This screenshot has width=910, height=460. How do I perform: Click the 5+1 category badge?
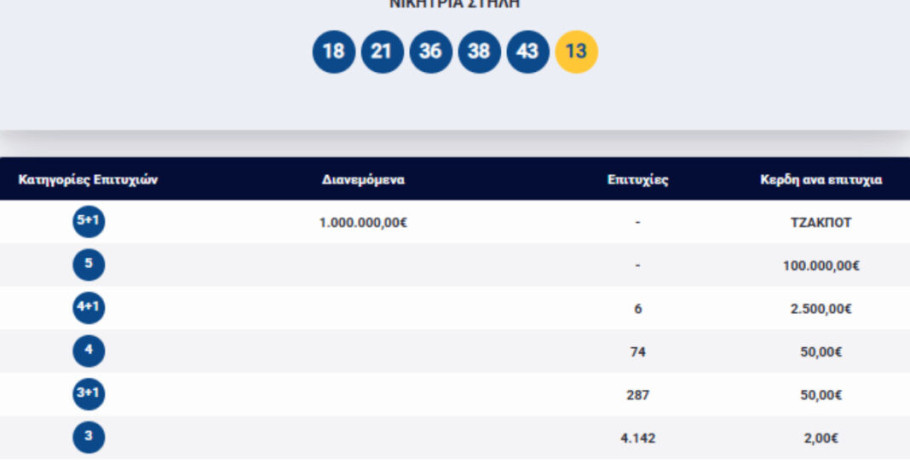pos(88,222)
